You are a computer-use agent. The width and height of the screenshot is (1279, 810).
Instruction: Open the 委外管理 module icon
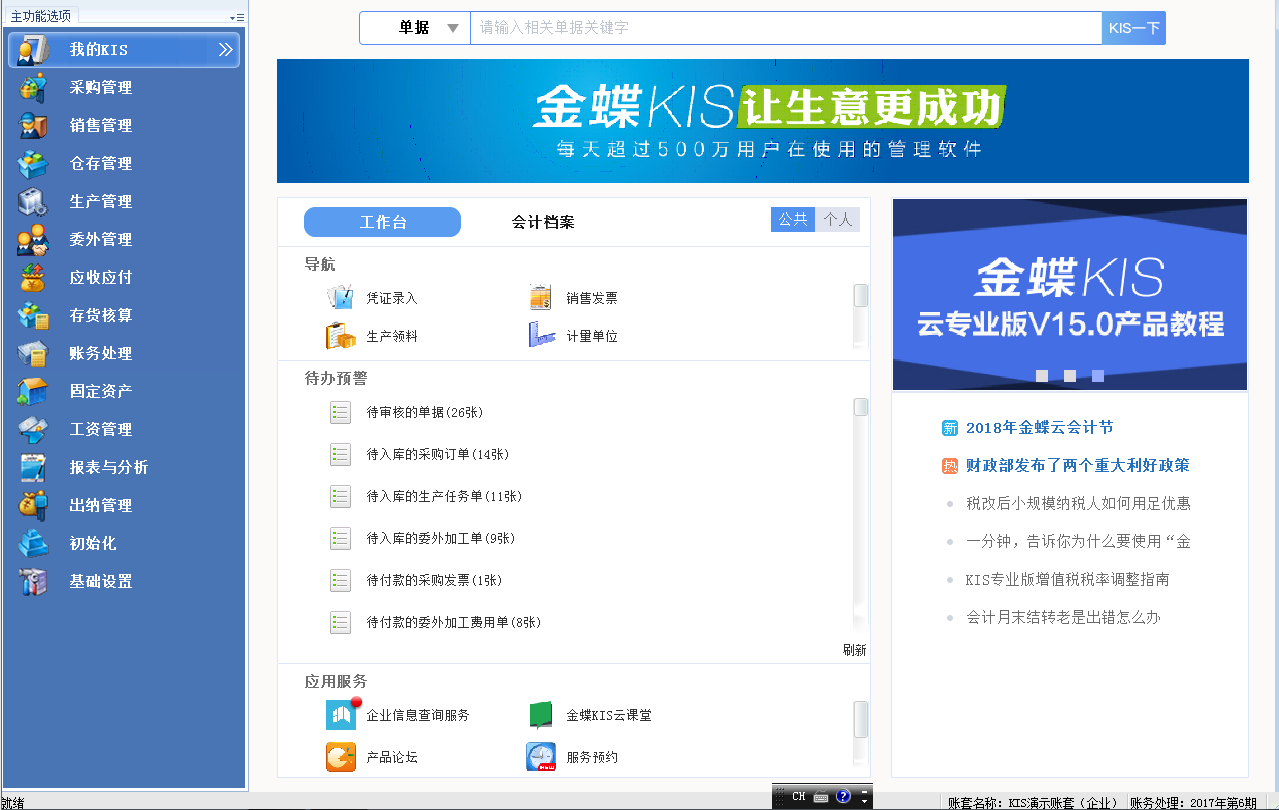(x=33, y=239)
